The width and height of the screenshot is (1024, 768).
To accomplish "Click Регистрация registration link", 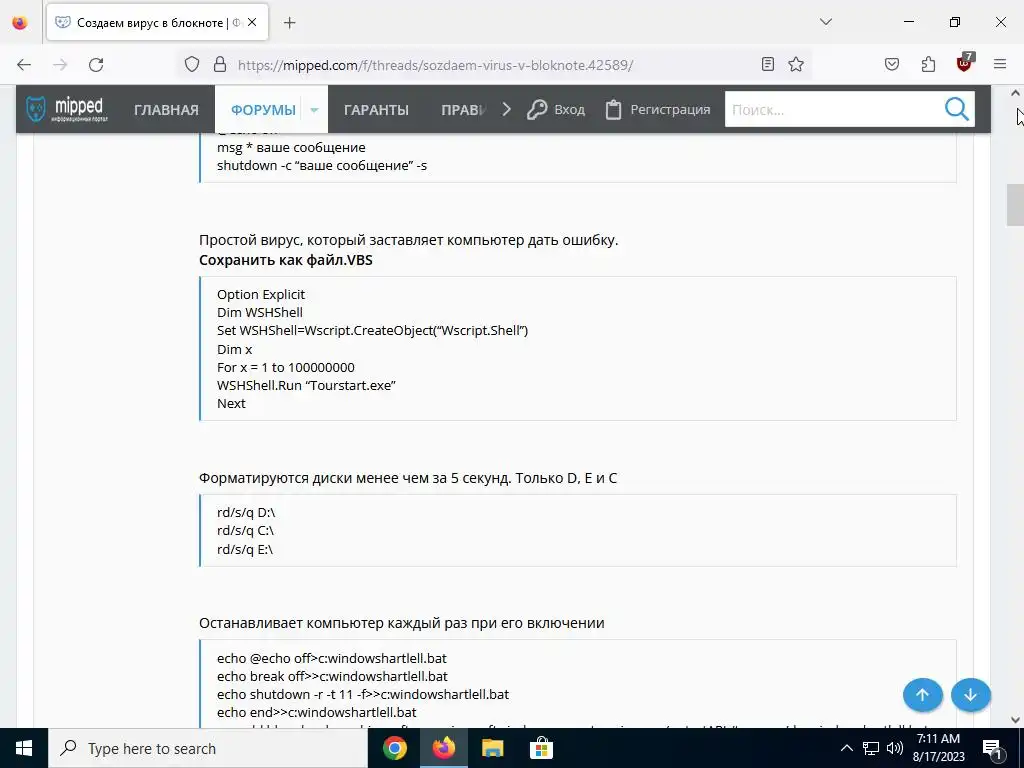I will pyautogui.click(x=658, y=110).
